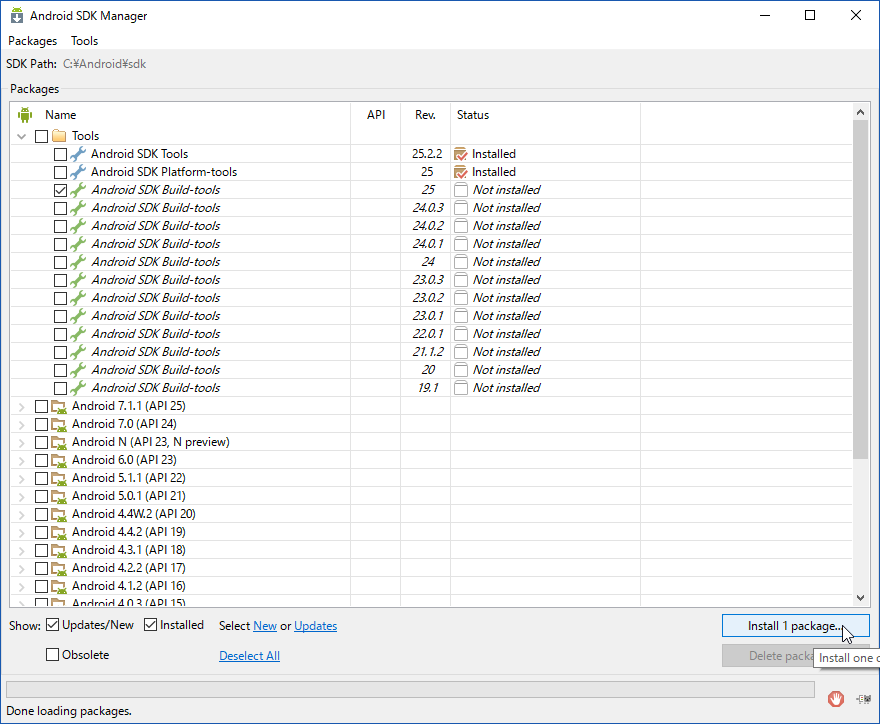880x724 pixels.
Task: Click Not installed status icon for rev 24.0.2
Action: click(x=461, y=226)
